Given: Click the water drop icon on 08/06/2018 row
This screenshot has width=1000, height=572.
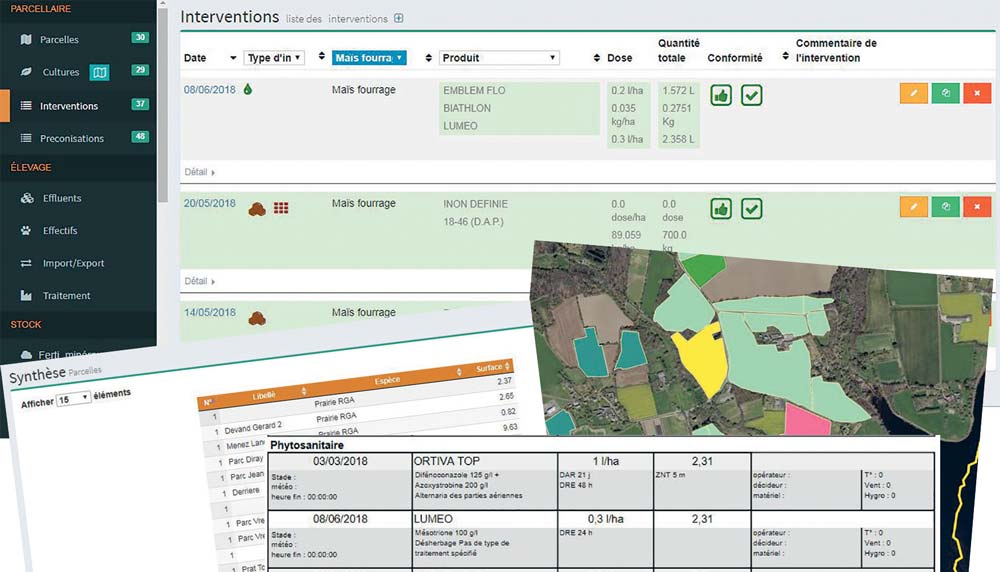Looking at the screenshot, I should [247, 89].
